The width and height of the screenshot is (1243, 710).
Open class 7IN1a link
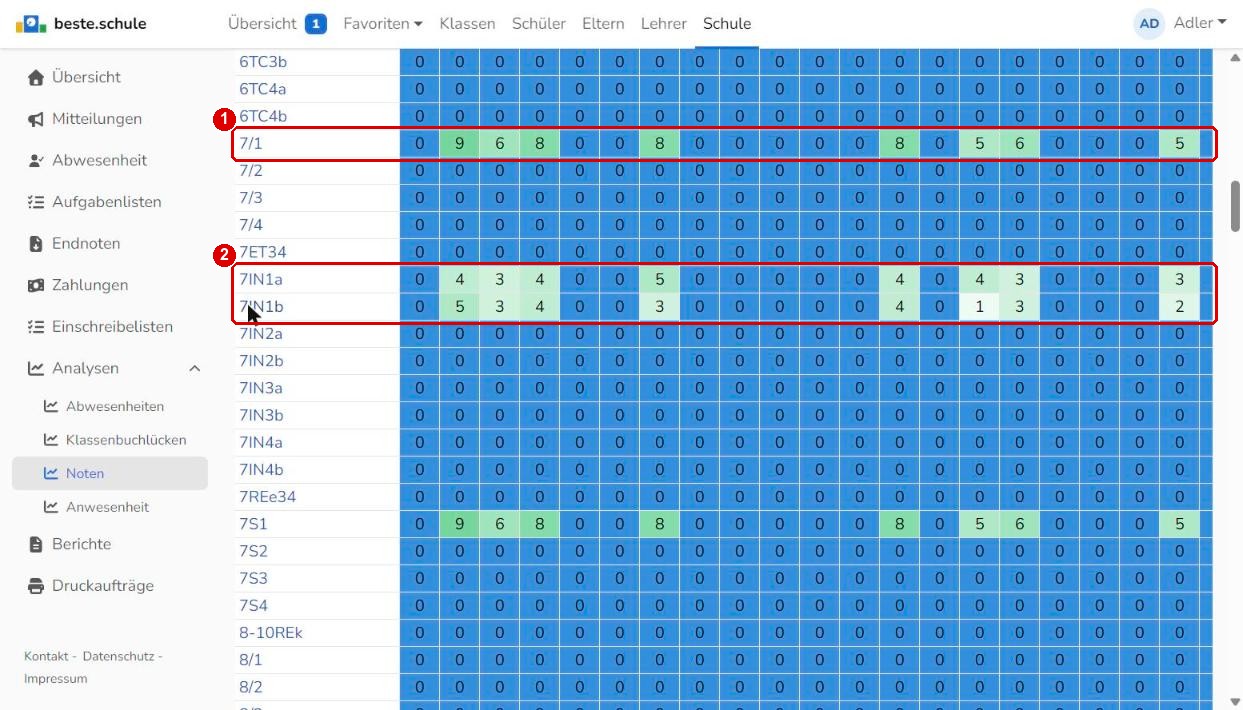261,279
